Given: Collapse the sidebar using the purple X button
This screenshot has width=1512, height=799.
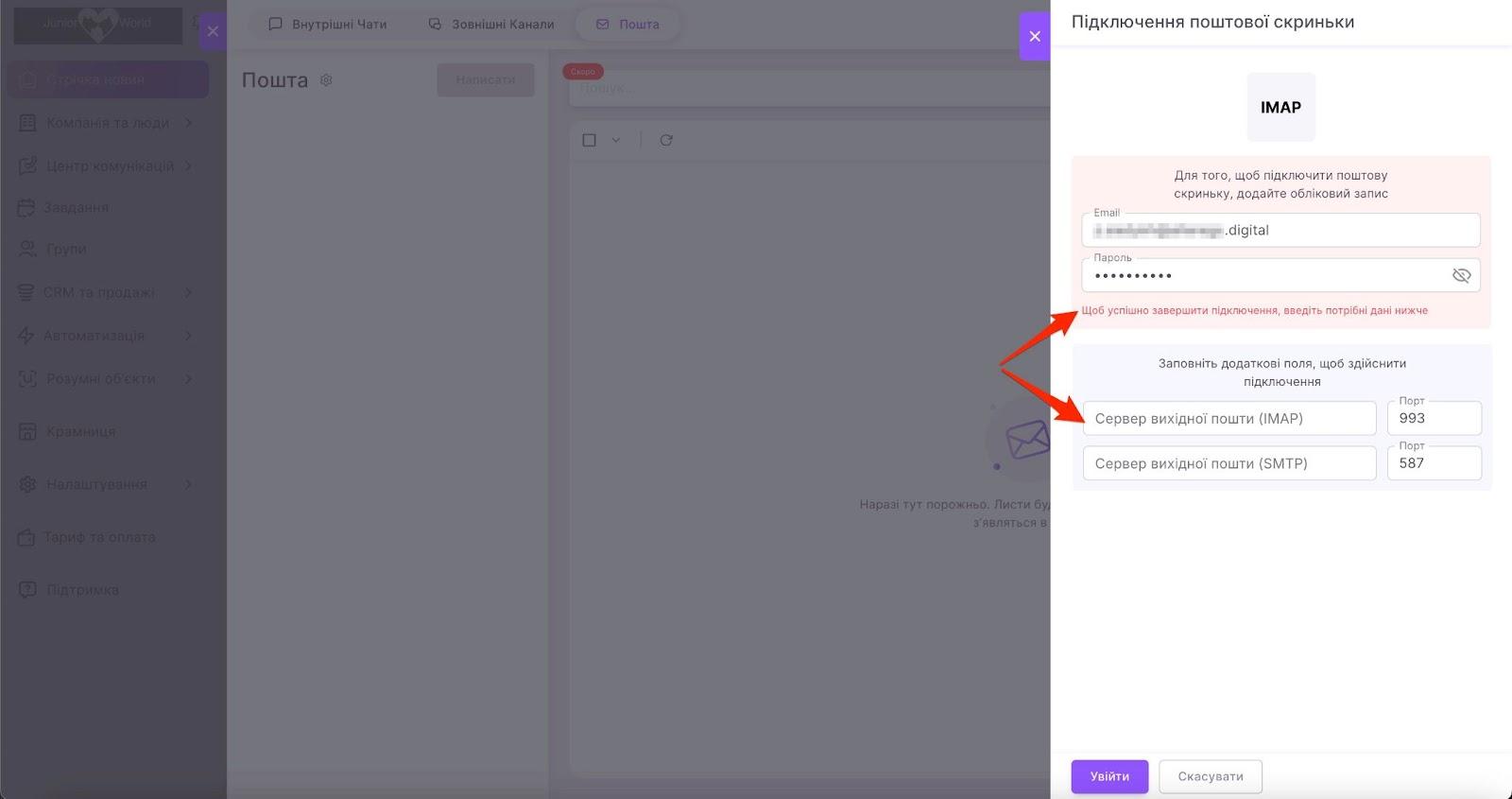Looking at the screenshot, I should pos(213,31).
